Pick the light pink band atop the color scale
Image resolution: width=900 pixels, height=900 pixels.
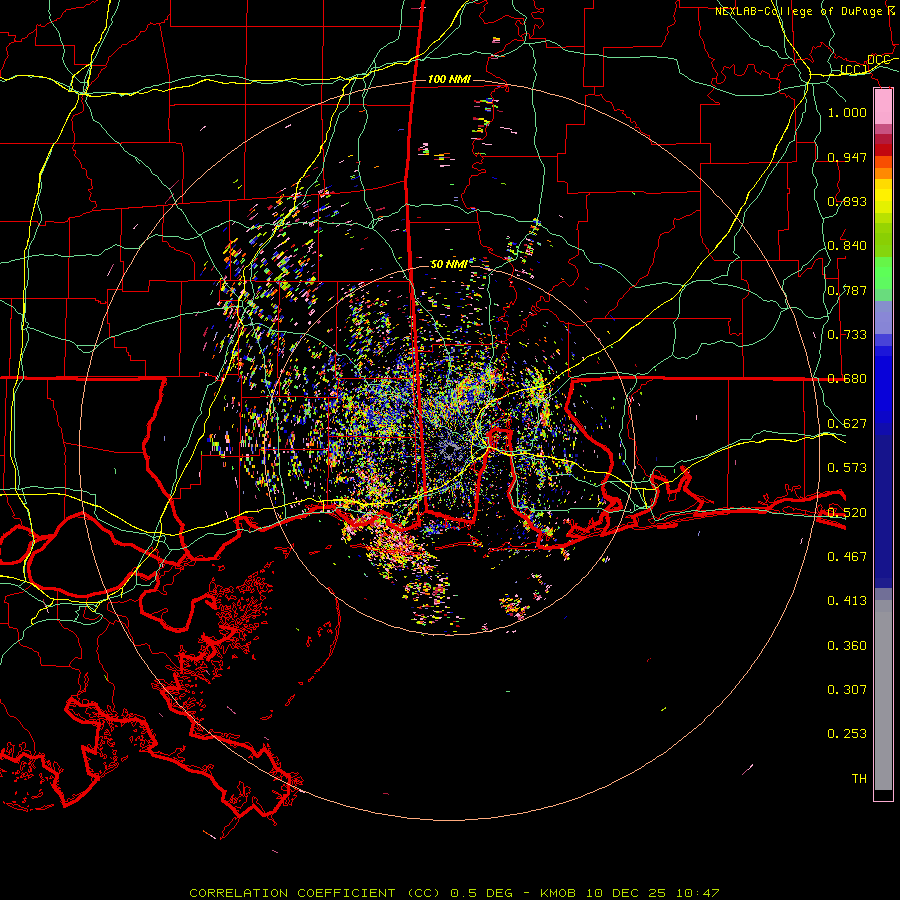click(x=883, y=106)
